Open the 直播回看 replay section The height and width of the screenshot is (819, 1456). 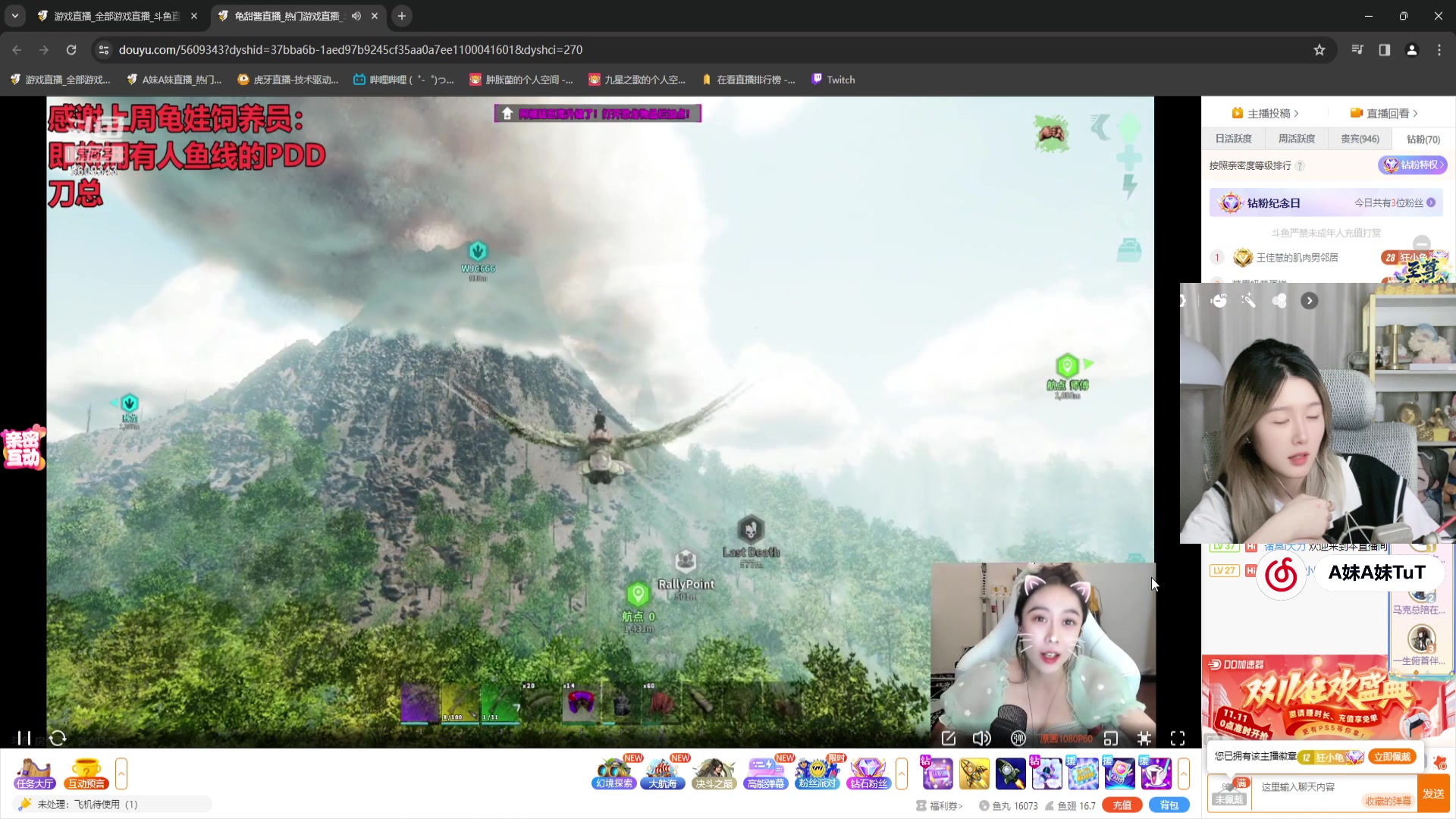pyautogui.click(x=1384, y=114)
